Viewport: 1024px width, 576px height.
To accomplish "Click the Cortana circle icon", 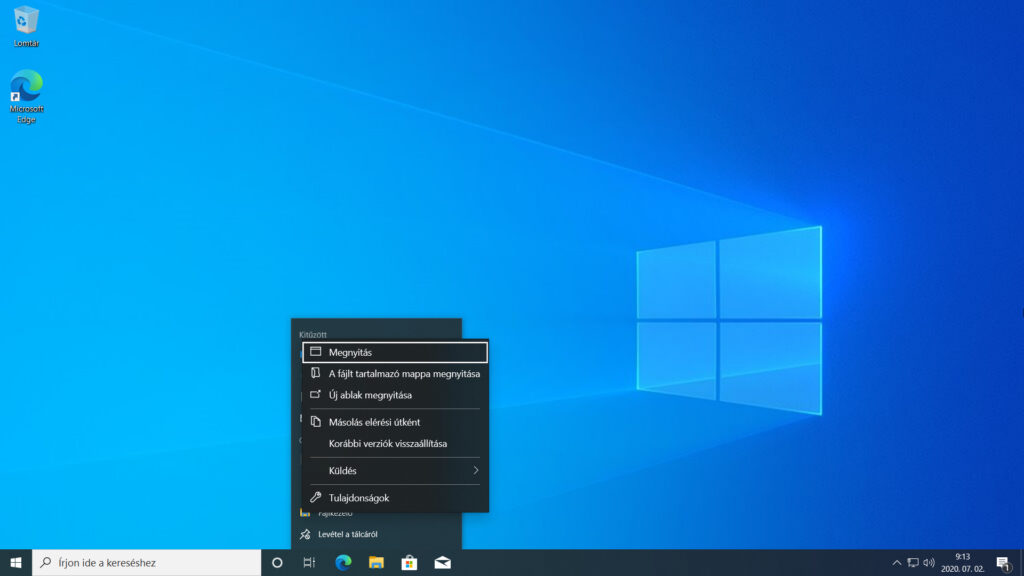I will (x=277, y=562).
